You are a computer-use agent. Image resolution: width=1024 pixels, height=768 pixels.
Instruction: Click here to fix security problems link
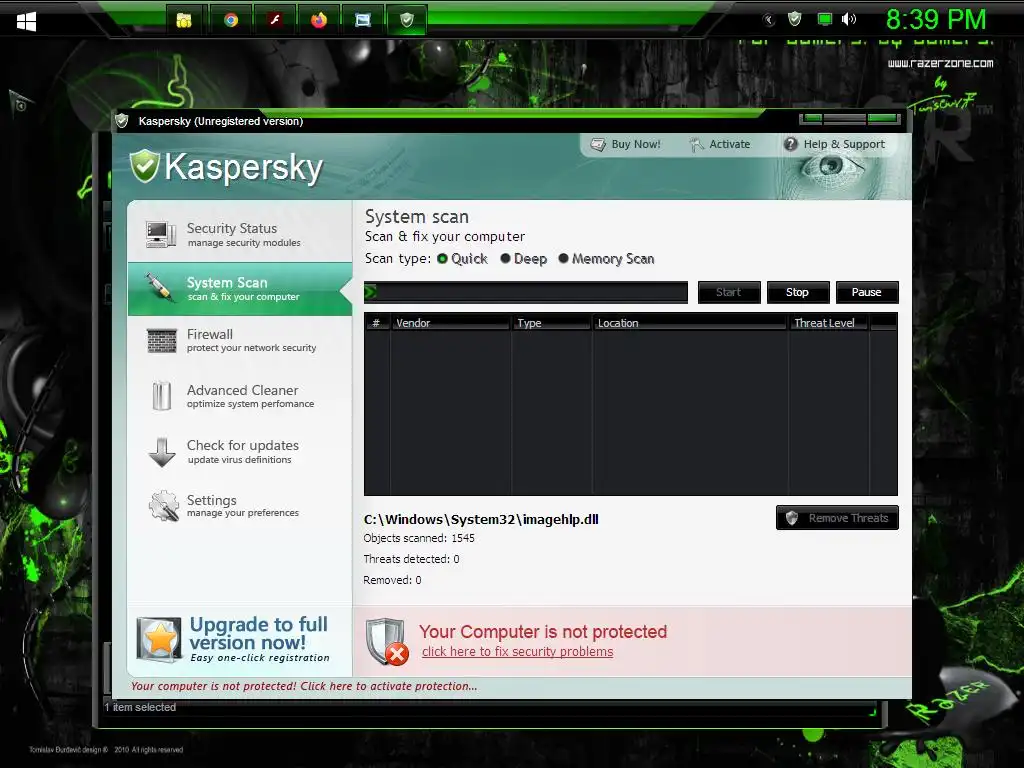click(x=518, y=652)
